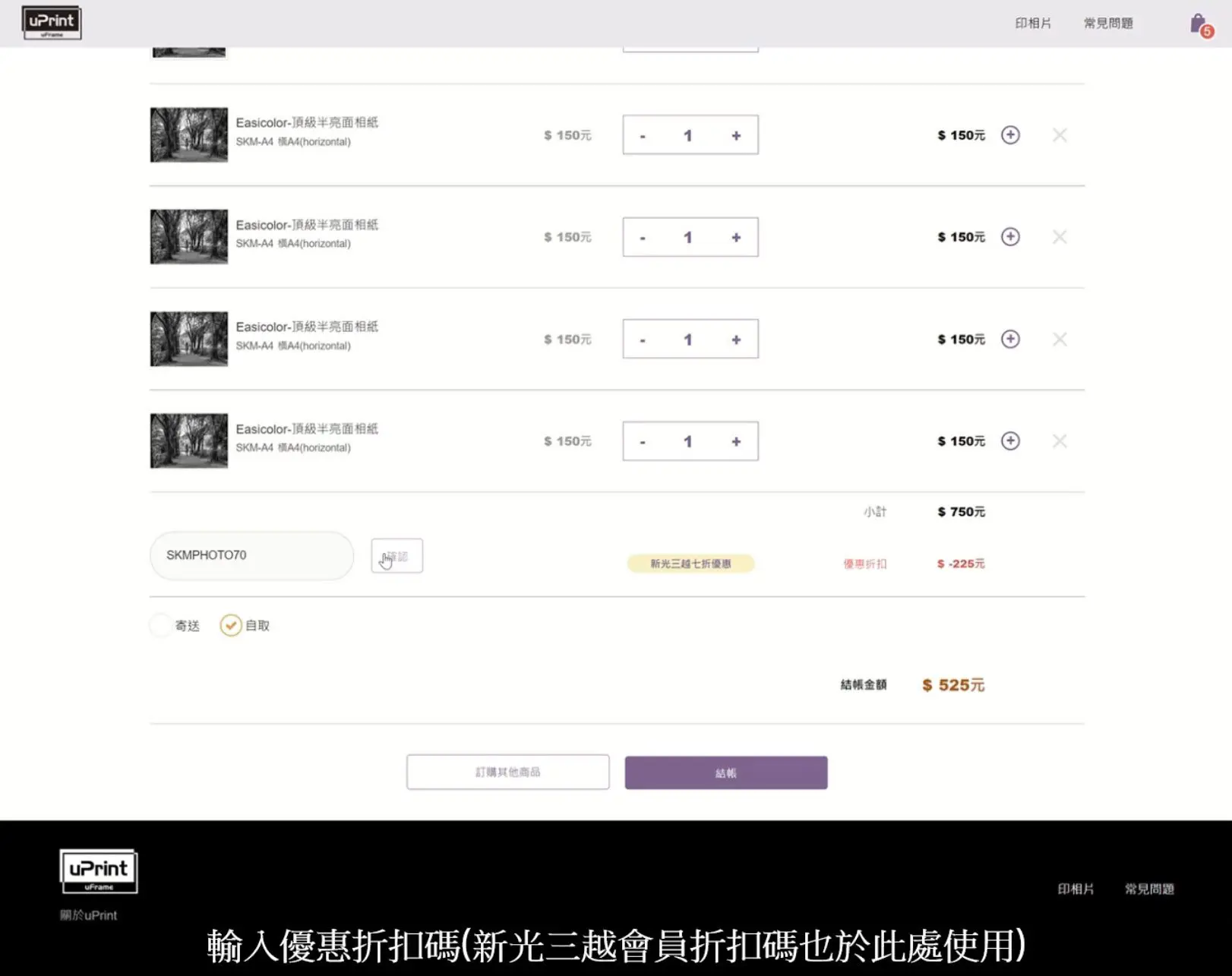This screenshot has height=976, width=1232.
Task: Open the shopping bag cart icon
Action: point(1199,24)
